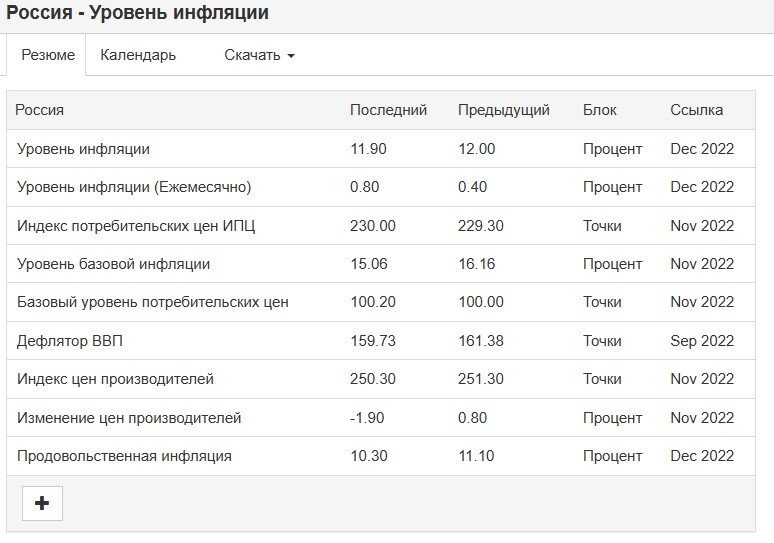Open the Уровень инфляции link
The width and height of the screenshot is (774, 543).
tap(83, 149)
